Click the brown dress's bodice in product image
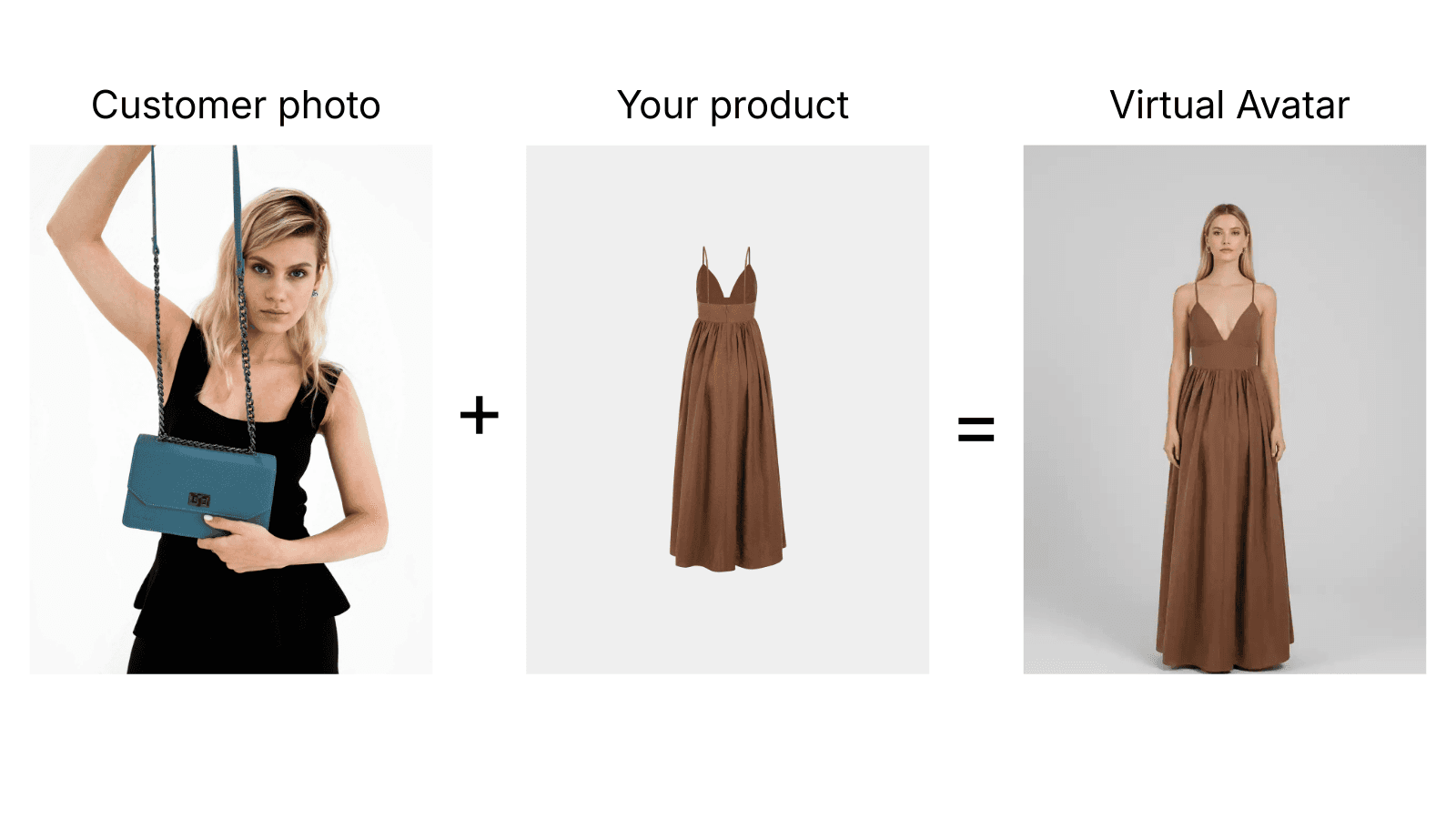 click(x=726, y=289)
